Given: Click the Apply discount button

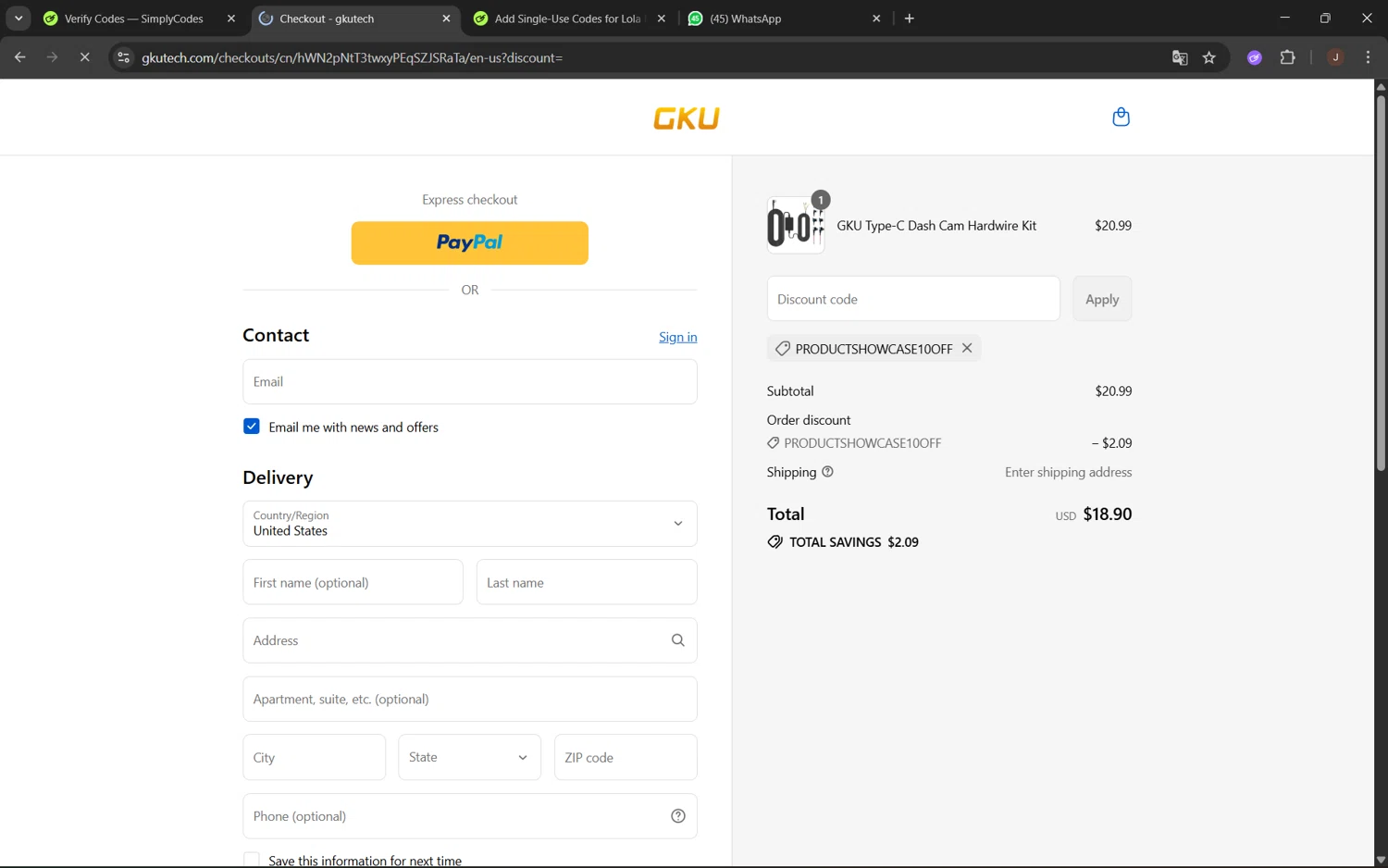Looking at the screenshot, I should (1102, 299).
